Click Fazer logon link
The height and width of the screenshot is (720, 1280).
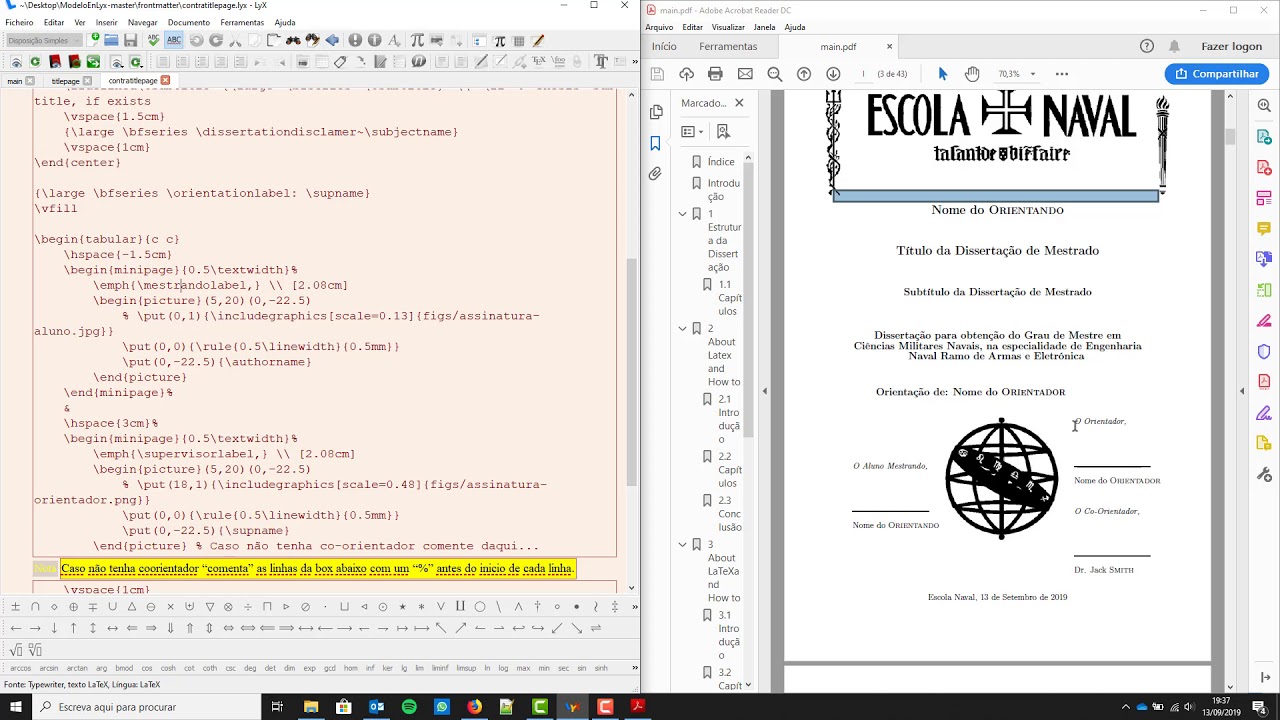click(1231, 47)
